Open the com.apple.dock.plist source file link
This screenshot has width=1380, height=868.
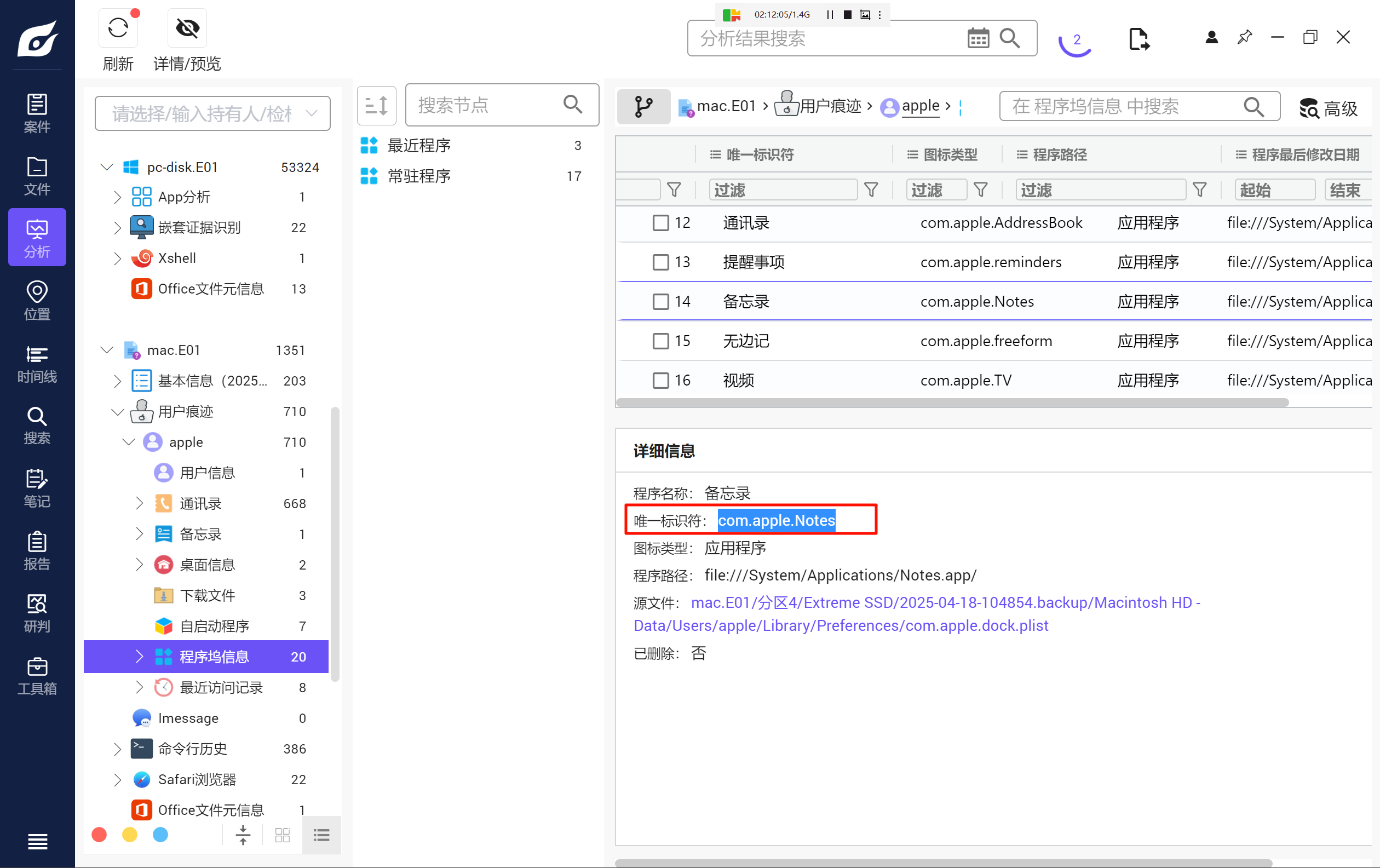[917, 613]
